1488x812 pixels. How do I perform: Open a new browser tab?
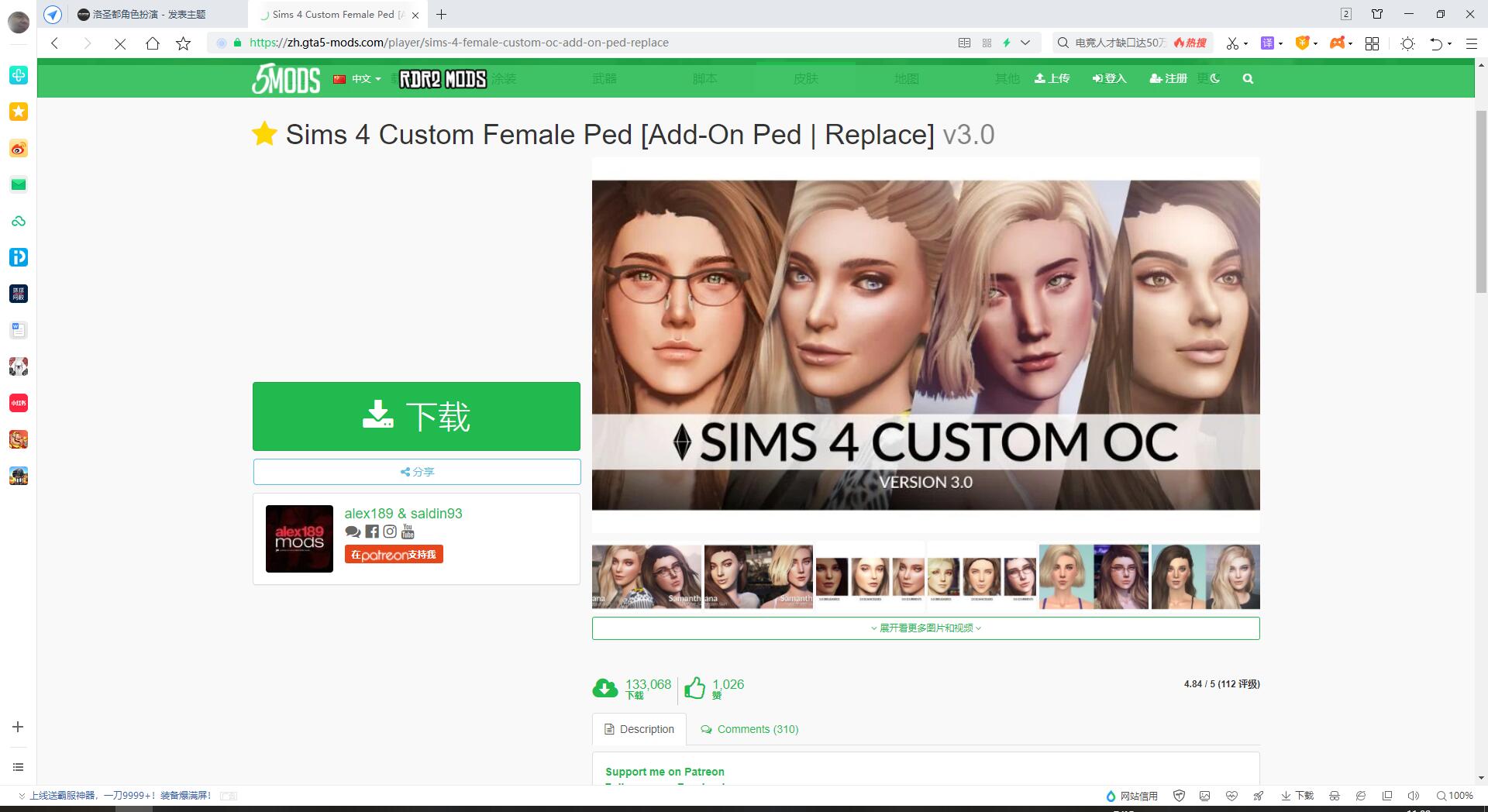(x=441, y=14)
